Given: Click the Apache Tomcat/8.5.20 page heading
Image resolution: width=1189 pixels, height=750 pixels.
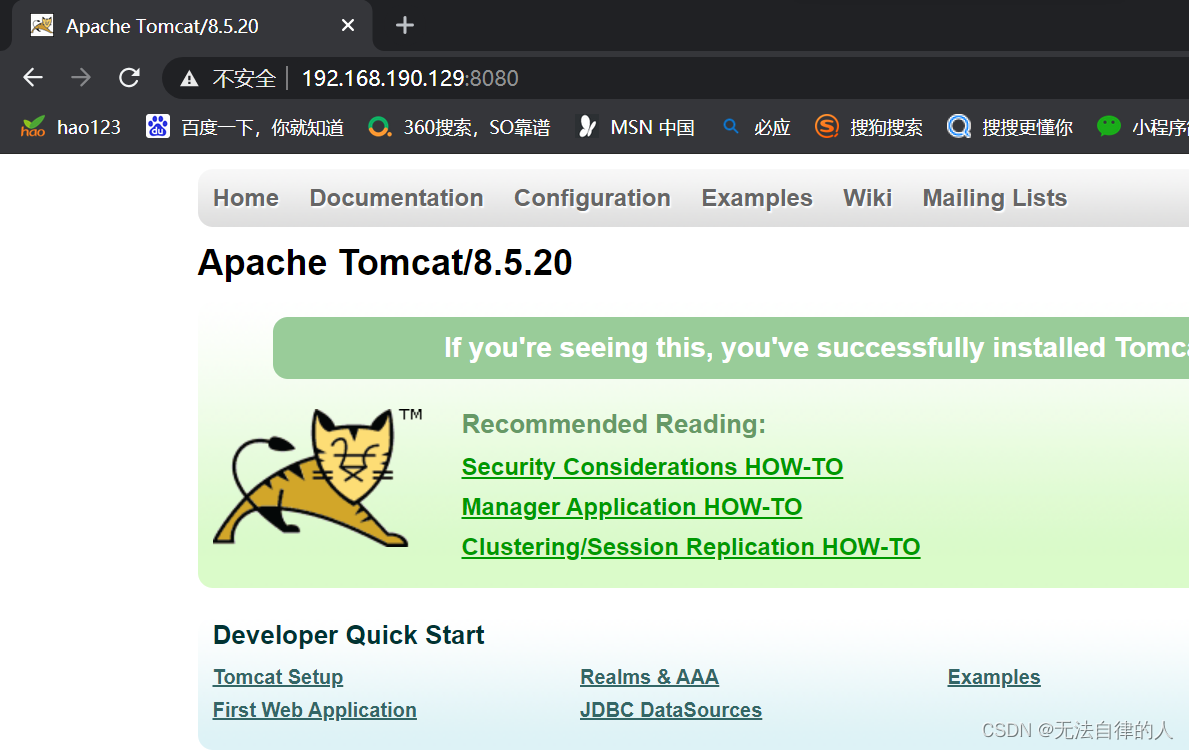Looking at the screenshot, I should click(385, 263).
